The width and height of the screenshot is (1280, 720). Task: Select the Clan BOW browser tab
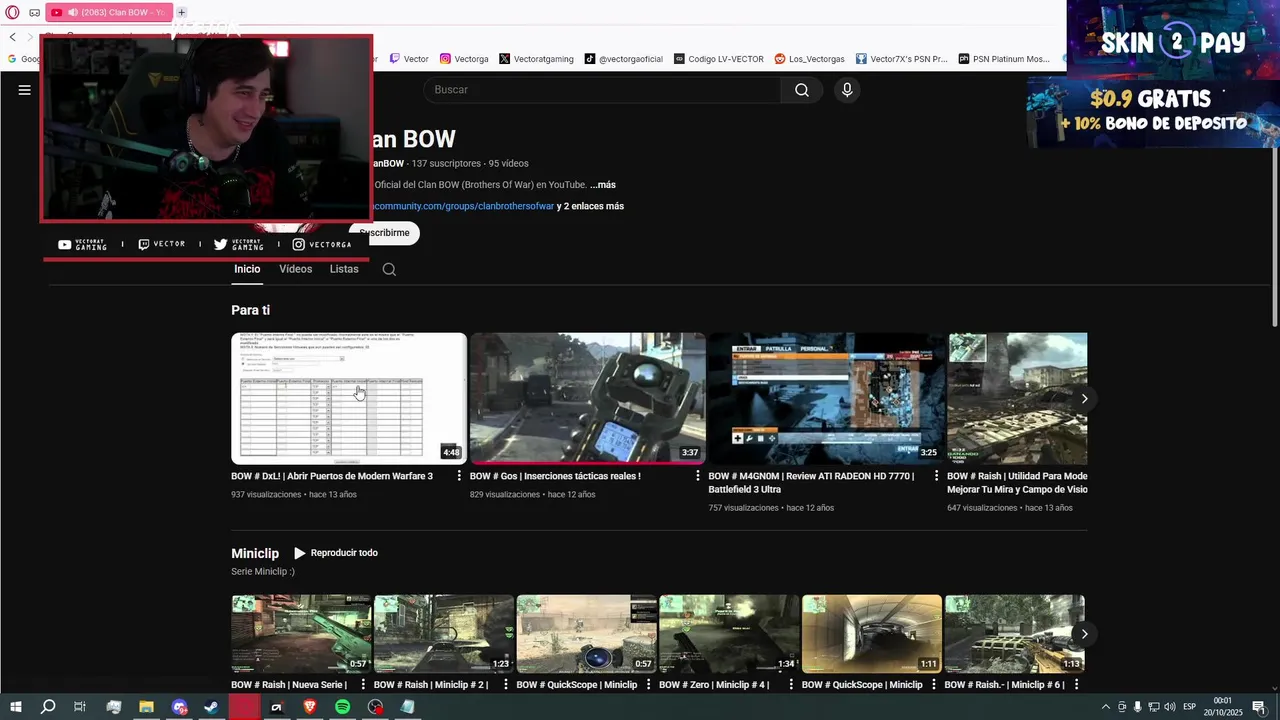coord(108,12)
